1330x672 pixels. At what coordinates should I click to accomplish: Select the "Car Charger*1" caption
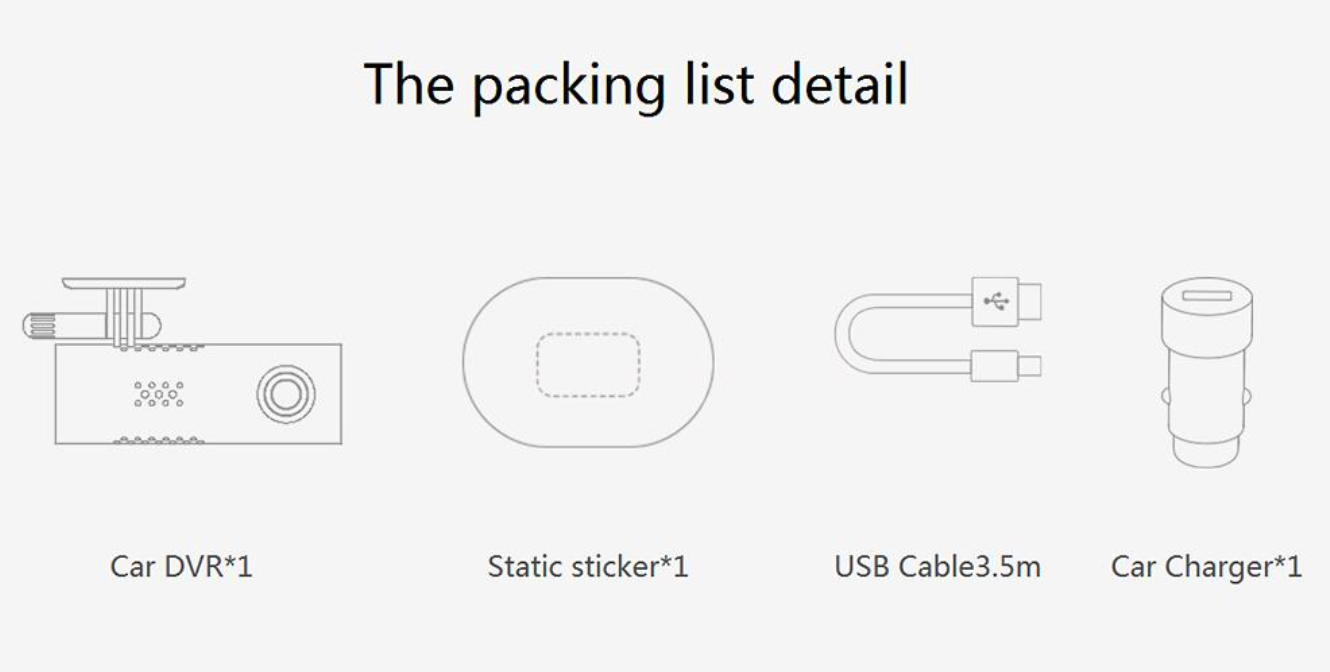pos(1206,567)
